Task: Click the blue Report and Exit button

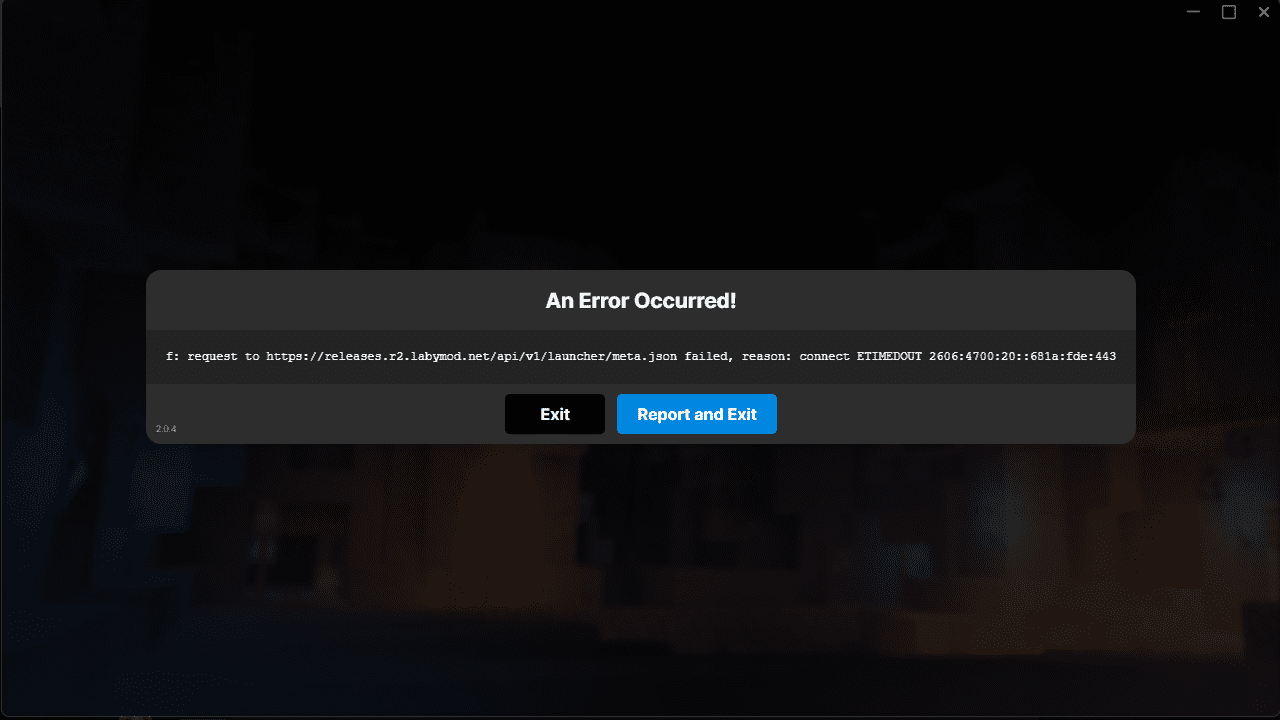Action: 697,414
